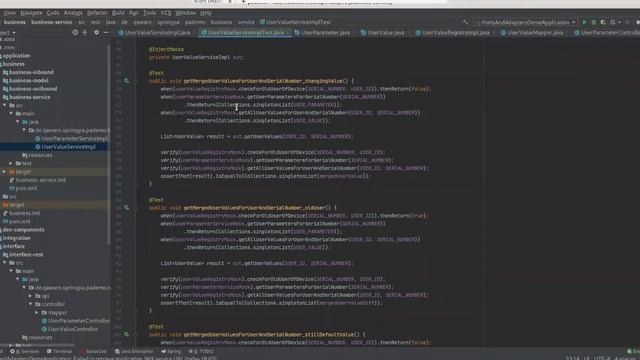Click business-service breadcrumb in navigation bar
640x360 pixels.
coord(51,22)
